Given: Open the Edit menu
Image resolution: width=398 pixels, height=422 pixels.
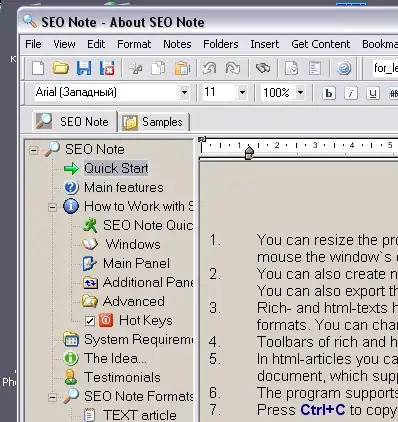Looking at the screenshot, I should (96, 44).
